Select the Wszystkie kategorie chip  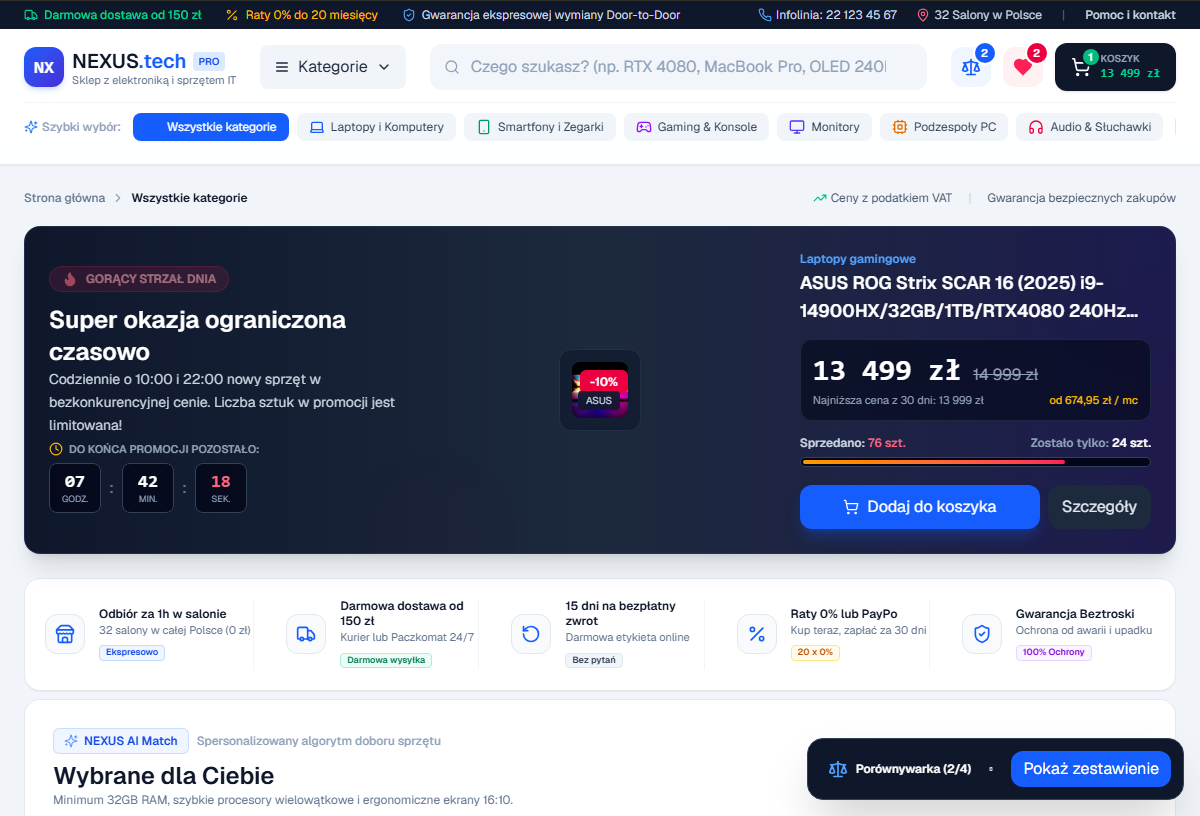click(211, 127)
